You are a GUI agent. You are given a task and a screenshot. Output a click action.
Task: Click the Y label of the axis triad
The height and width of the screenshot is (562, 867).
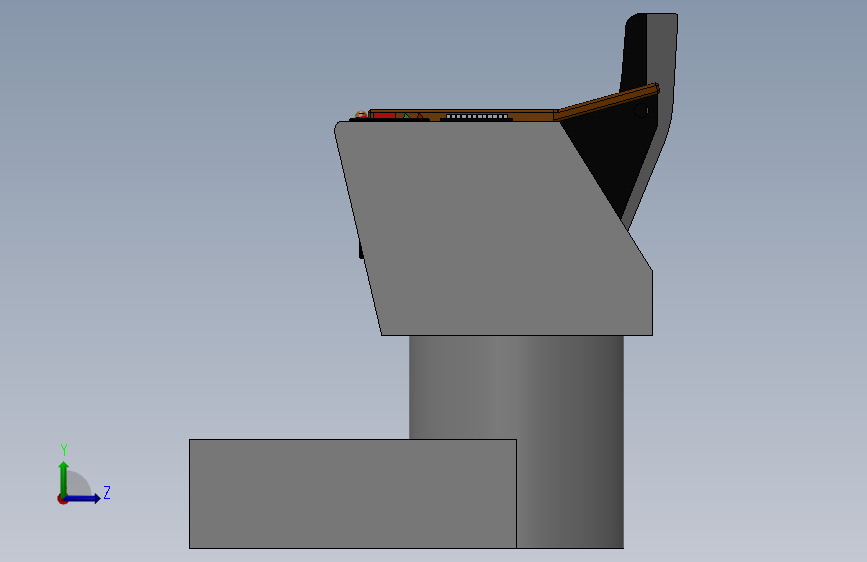pyautogui.click(x=64, y=450)
